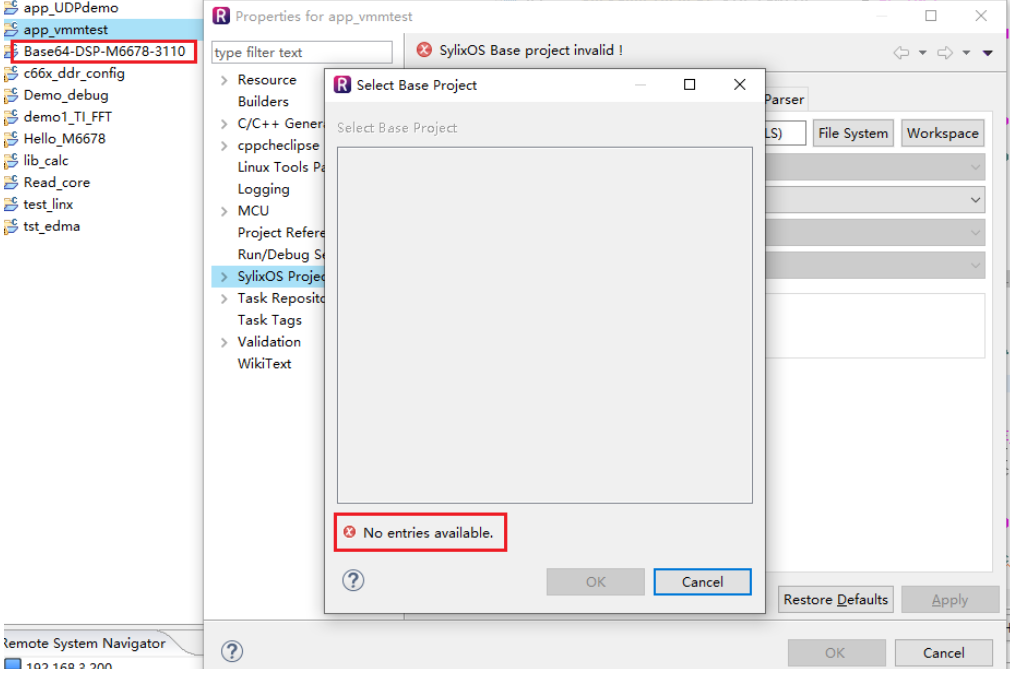Image resolution: width=1010 pixels, height=673 pixels.
Task: Close the Select Base Project dialog
Action: coord(740,84)
